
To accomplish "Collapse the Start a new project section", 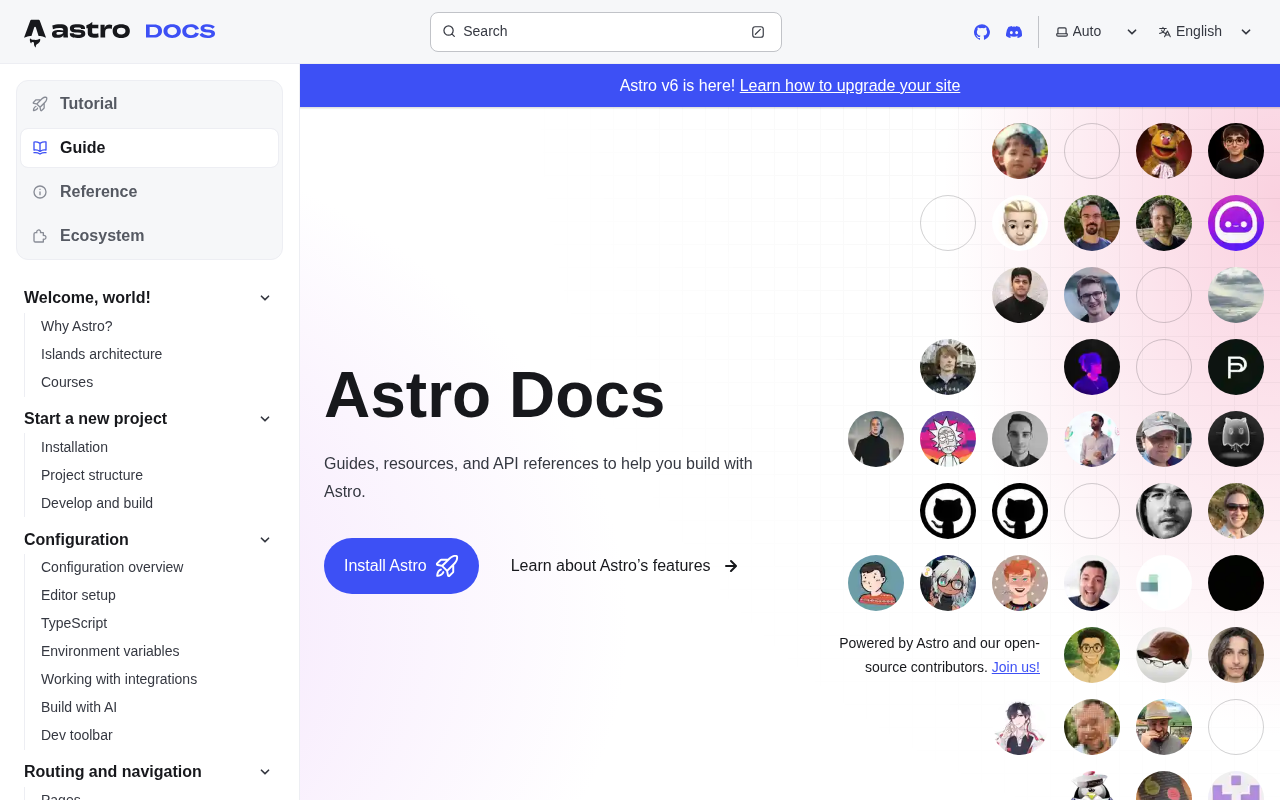I will [265, 419].
